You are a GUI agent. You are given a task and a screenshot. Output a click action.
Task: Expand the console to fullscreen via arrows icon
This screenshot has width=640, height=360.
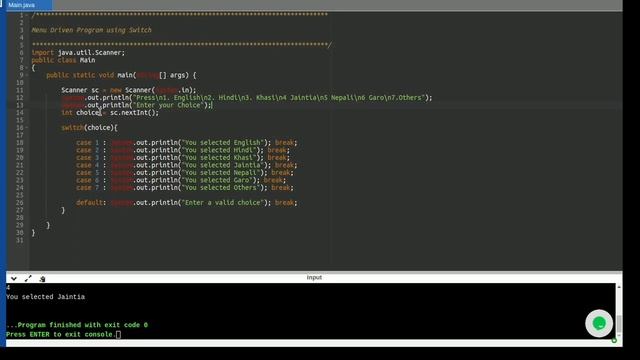[28, 279]
